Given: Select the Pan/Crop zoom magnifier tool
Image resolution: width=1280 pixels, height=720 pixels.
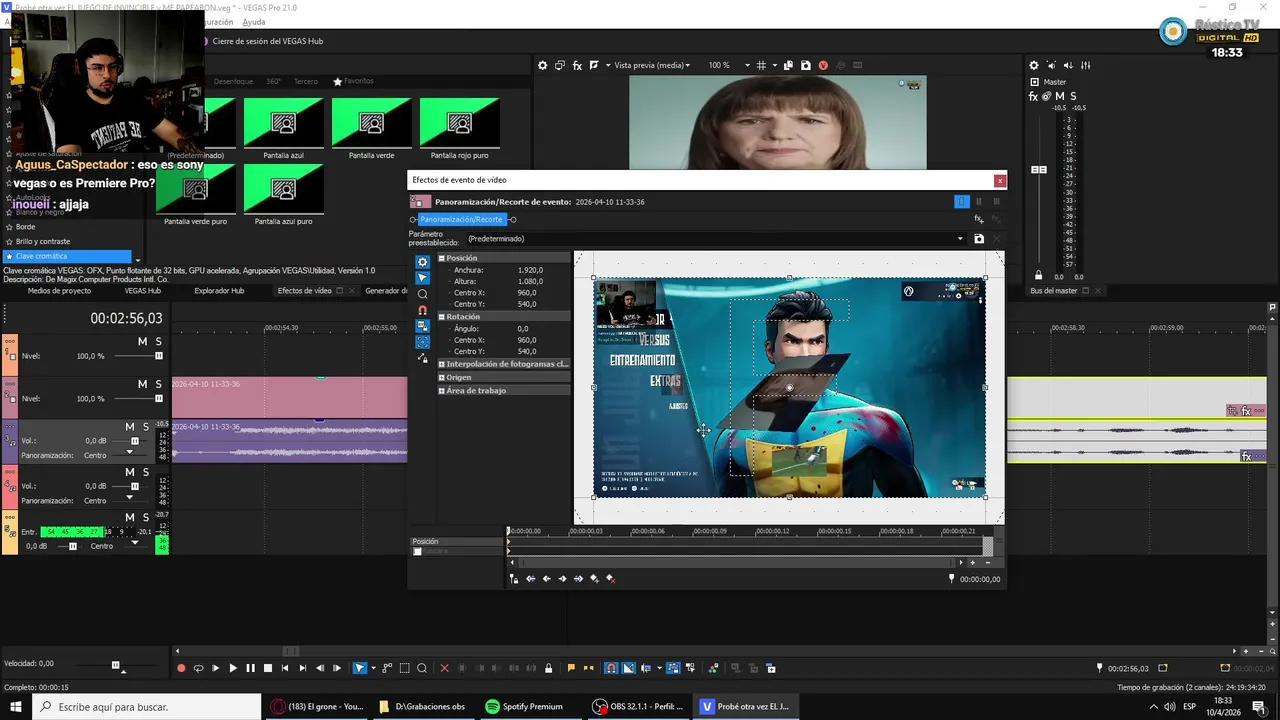Looking at the screenshot, I should pyautogui.click(x=422, y=294).
